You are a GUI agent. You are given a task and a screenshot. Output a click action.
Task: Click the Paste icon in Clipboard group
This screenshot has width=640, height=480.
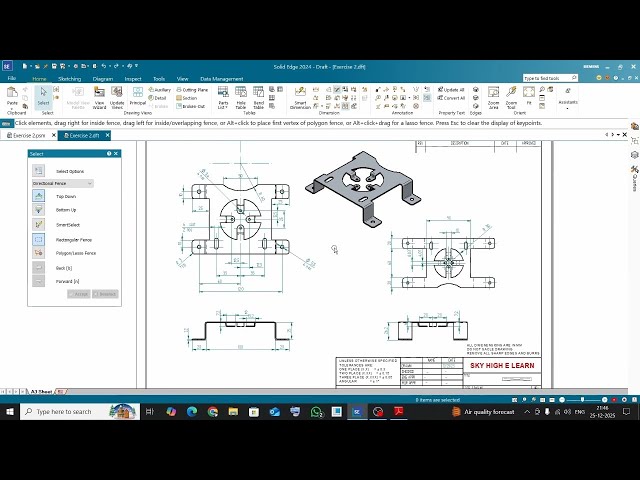12,93
